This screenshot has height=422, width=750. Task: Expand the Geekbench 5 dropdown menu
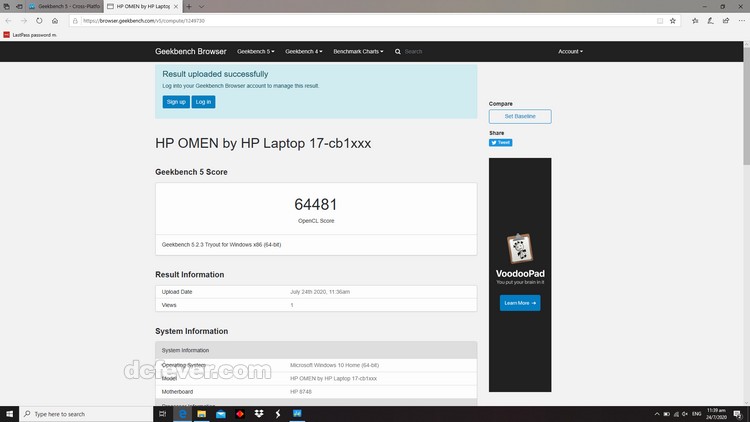click(256, 52)
